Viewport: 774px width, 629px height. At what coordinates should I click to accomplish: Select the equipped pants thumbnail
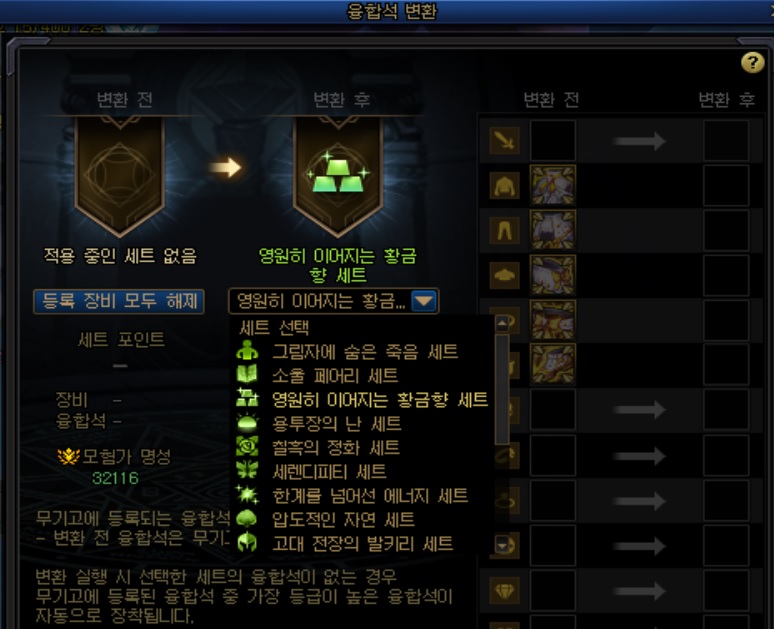click(x=552, y=231)
